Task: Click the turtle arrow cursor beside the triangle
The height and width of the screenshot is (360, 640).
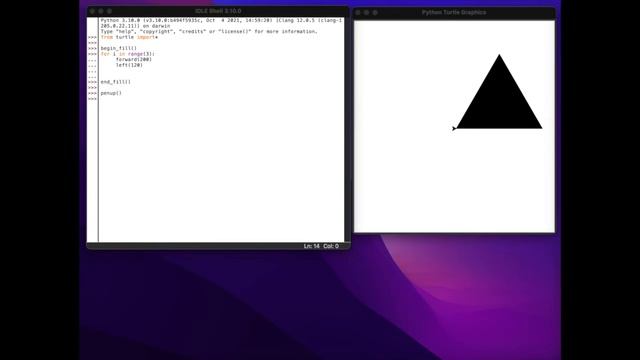Action: click(454, 128)
